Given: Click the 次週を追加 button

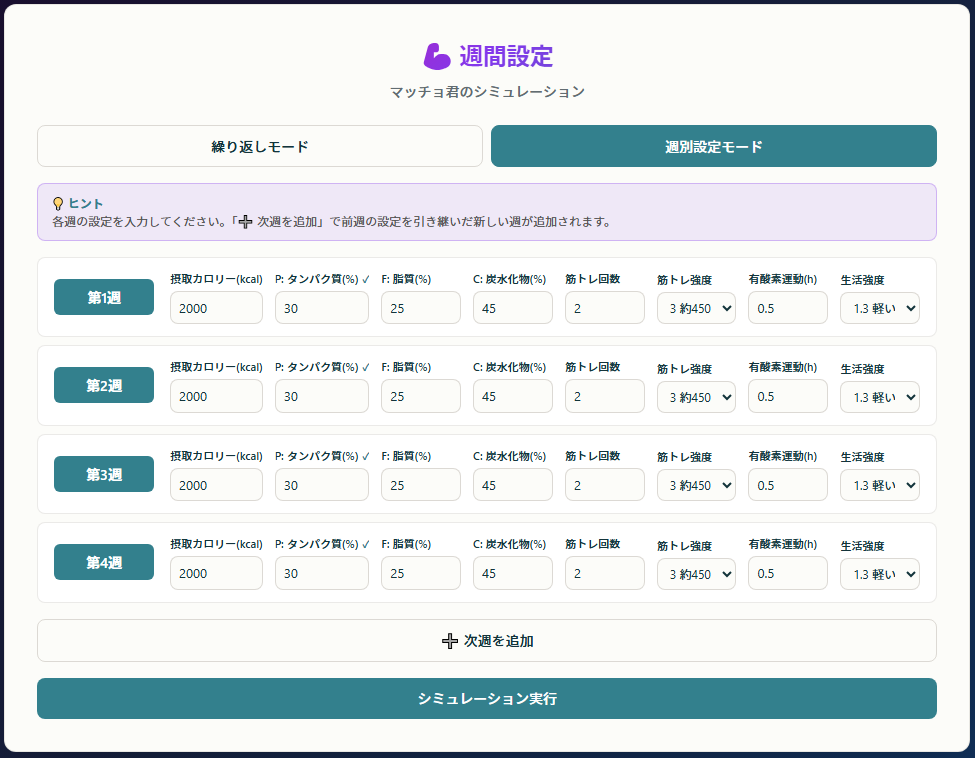Looking at the screenshot, I should click(487, 640).
